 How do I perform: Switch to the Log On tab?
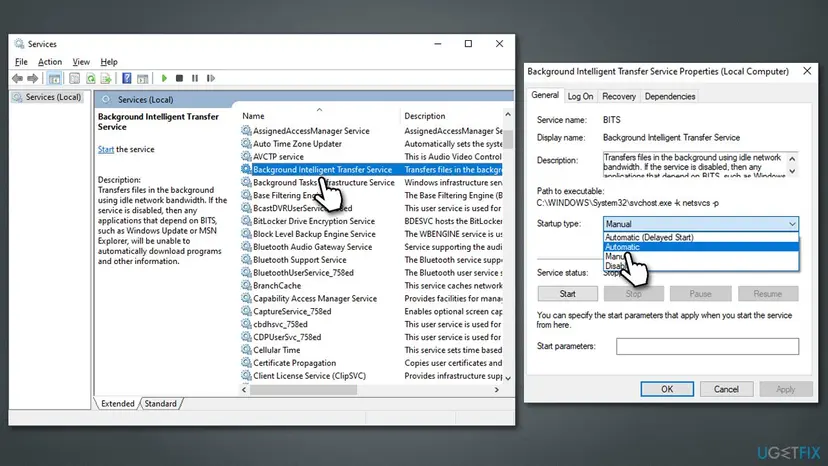[x=580, y=96]
